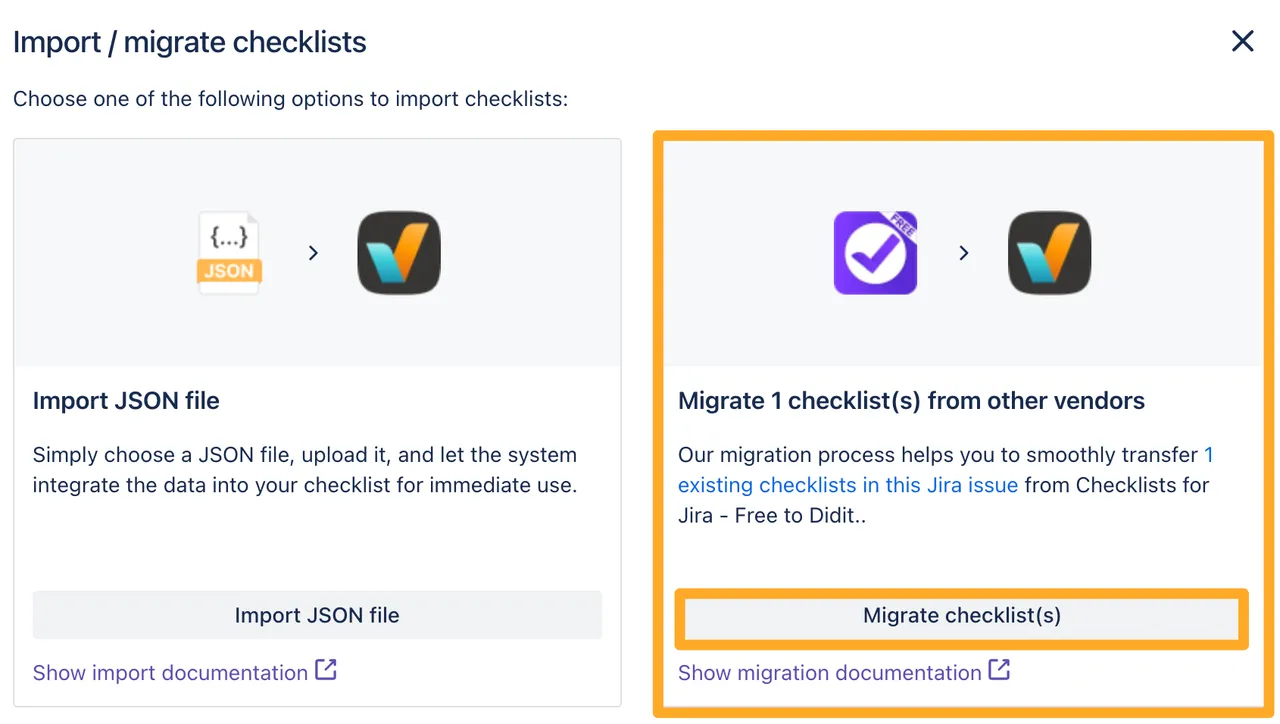Viewport: 1280px width, 724px height.
Task: Click the arrow between Checklists Free and Didit icons
Action: (964, 254)
